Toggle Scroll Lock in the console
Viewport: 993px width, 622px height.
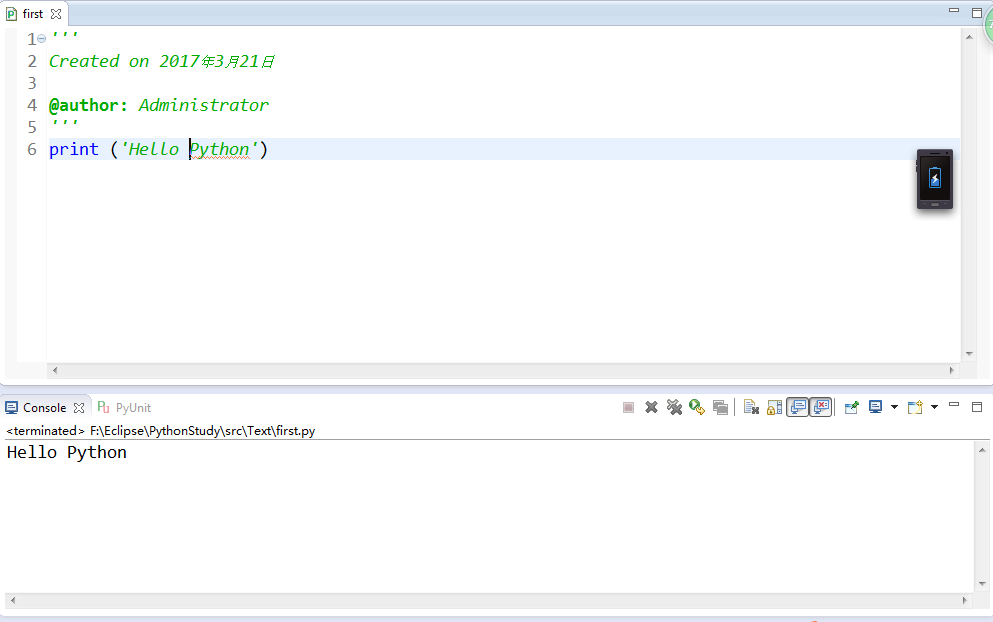[774, 407]
